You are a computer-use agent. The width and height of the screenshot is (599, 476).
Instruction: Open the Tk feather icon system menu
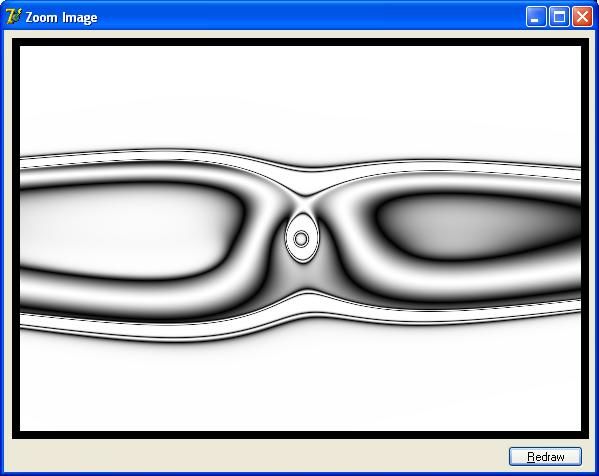point(14,17)
